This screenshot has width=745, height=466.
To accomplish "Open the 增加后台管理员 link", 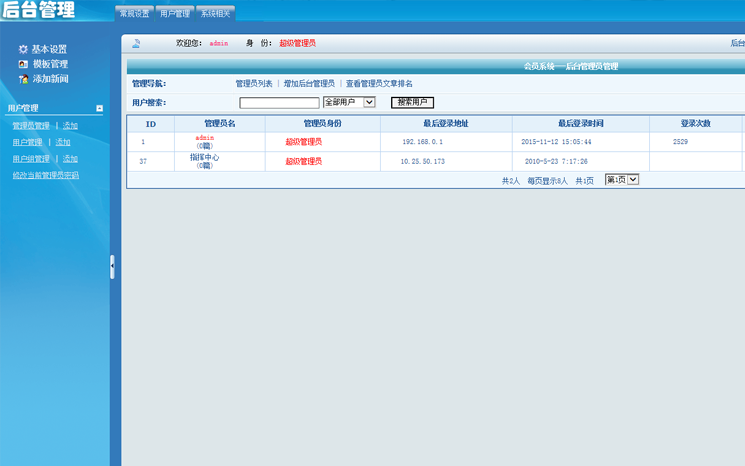I will click(x=309, y=84).
